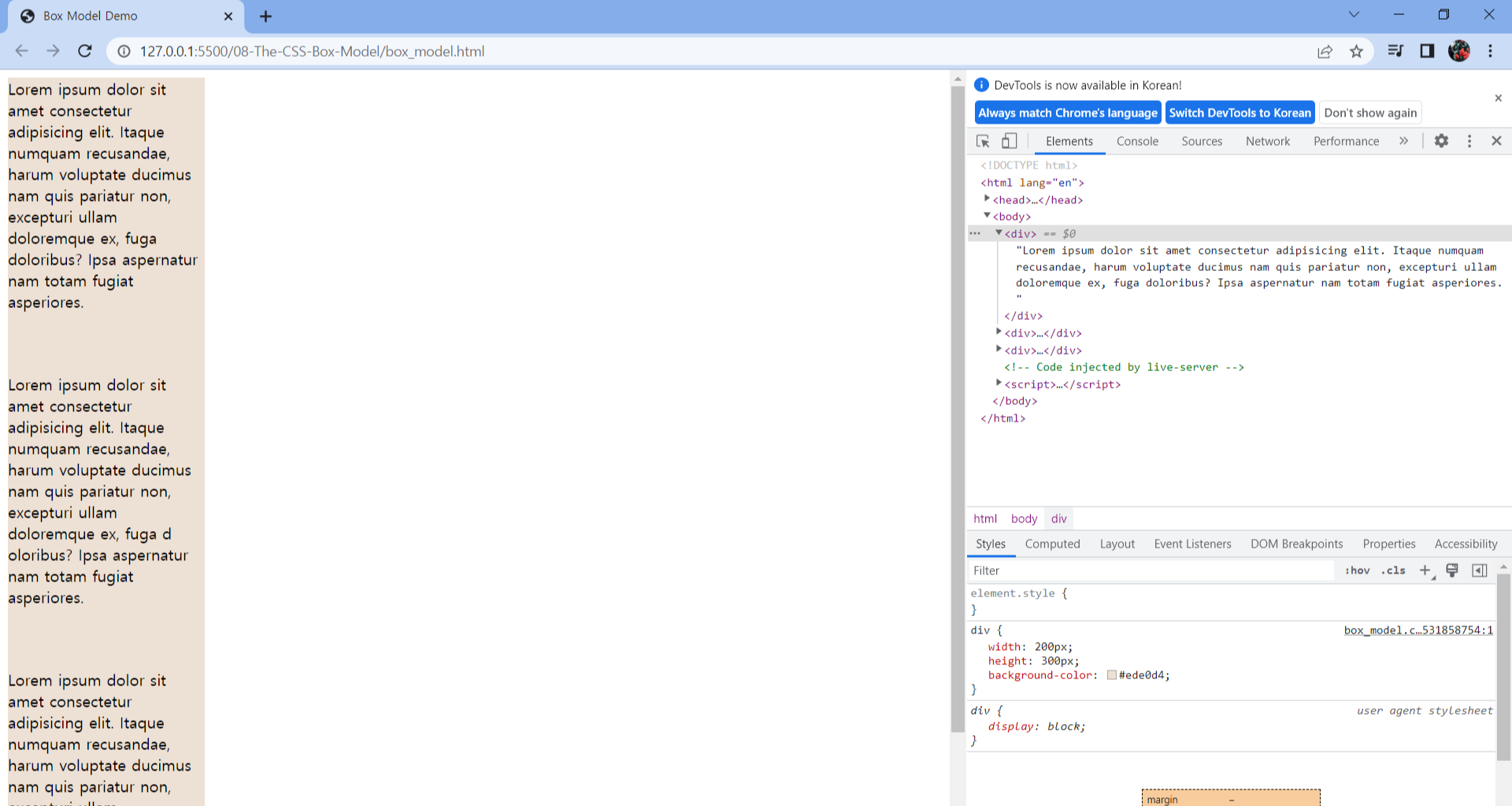Select body in the breadcrumb
Screen dimensions: 1512x806
[x=1024, y=518]
